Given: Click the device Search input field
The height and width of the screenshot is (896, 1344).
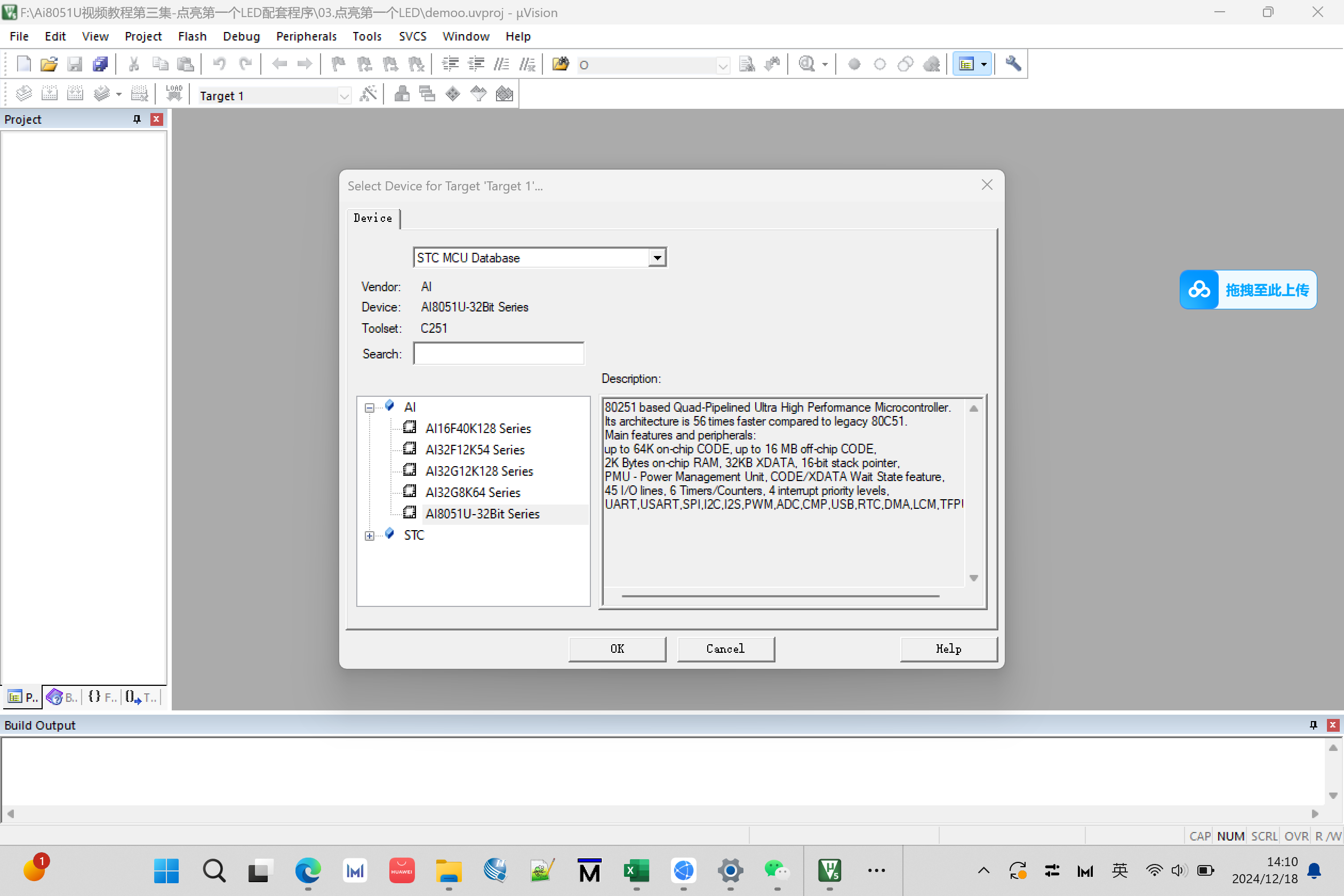Looking at the screenshot, I should pos(499,354).
